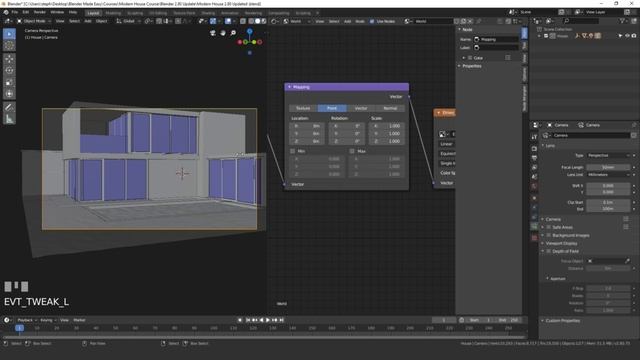Expand the House collection in outliner
The width and height of the screenshot is (640, 360).
[540, 36]
